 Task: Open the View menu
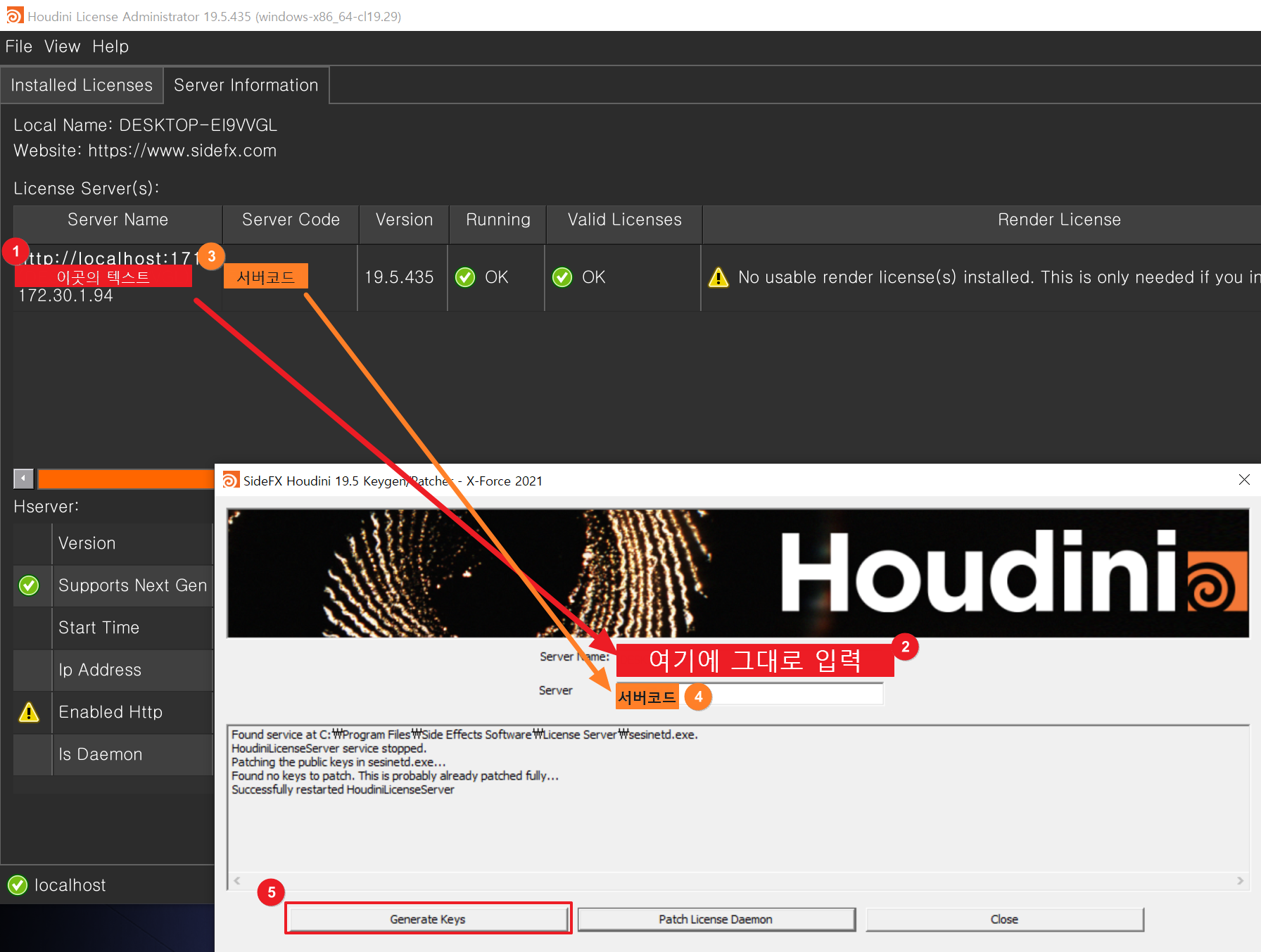62,46
